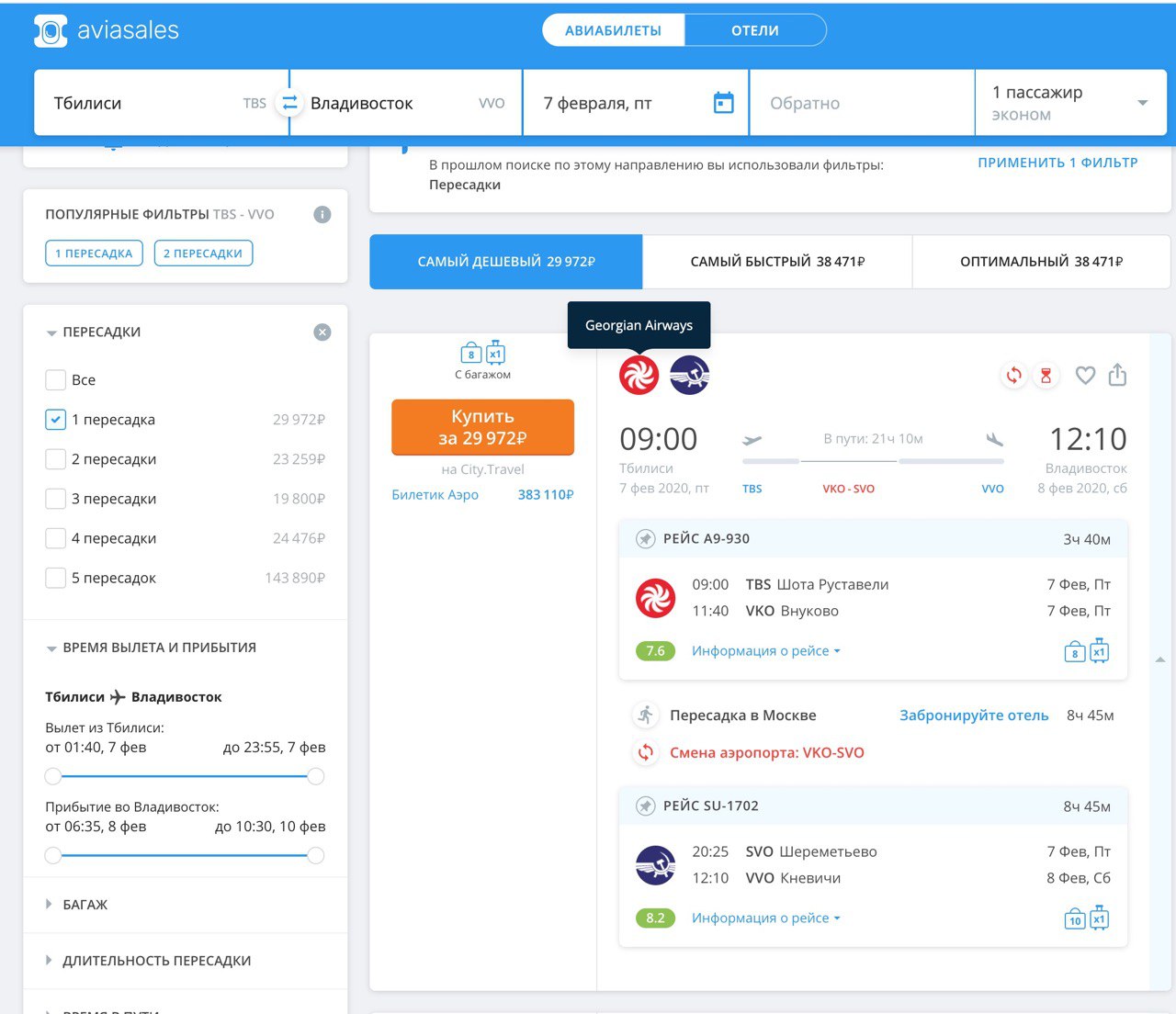This screenshot has height=1014, width=1176.
Task: Collapse ticket with side arrow handle
Action: tap(1160, 659)
